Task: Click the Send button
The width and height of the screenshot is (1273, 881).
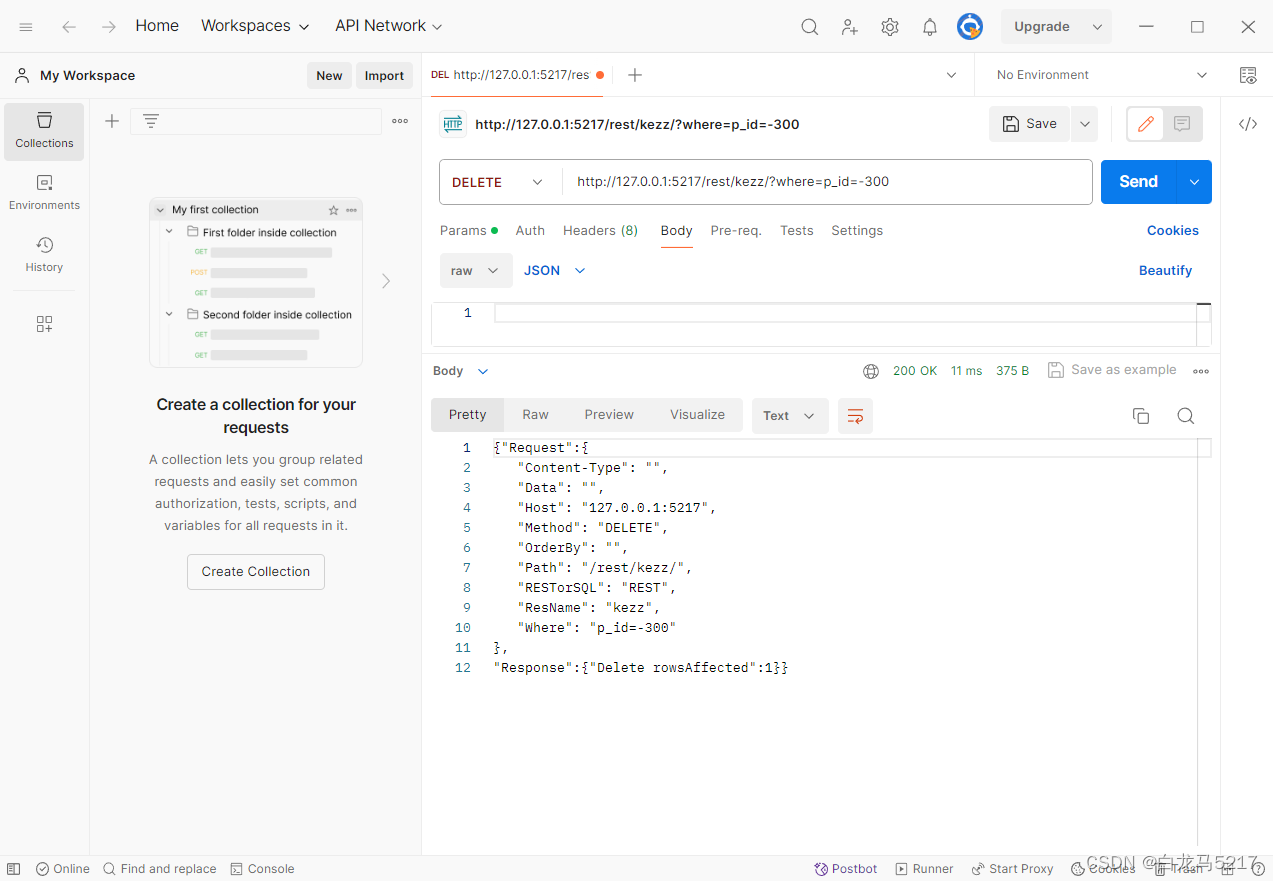Action: point(1139,182)
